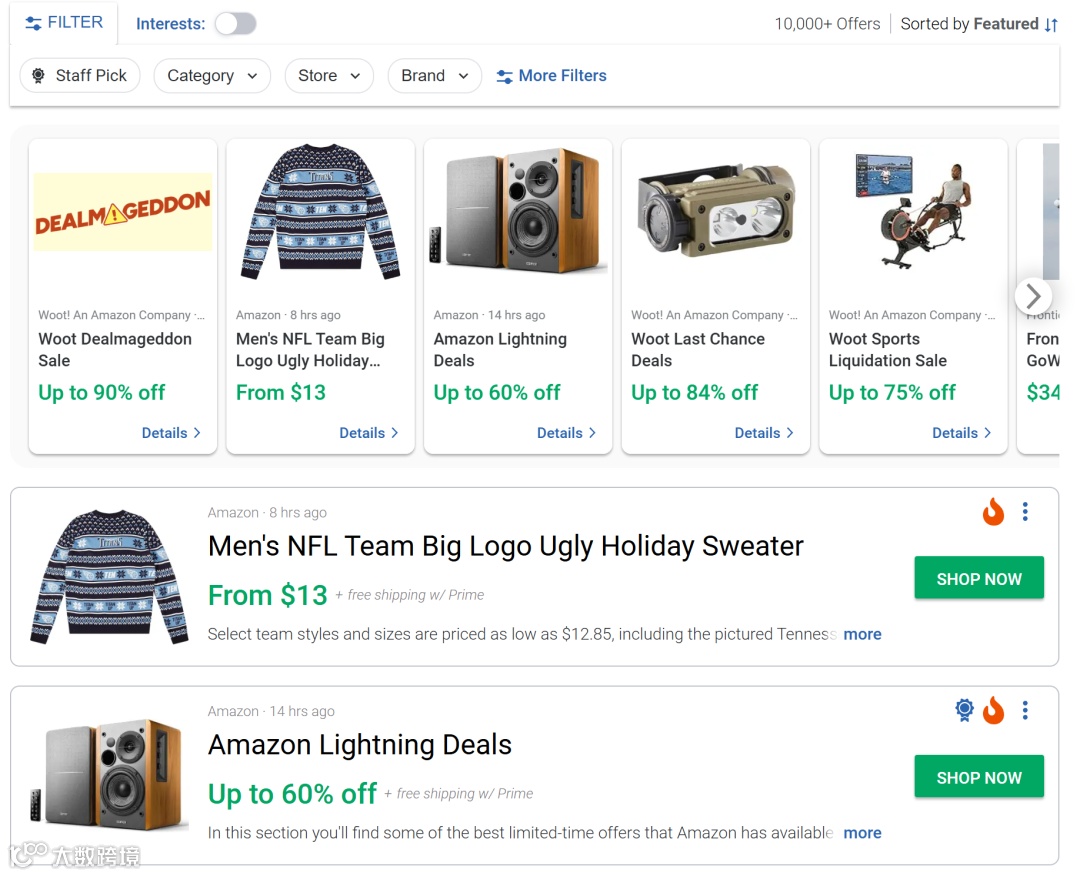Click the sort arrows icon beside Featured

1051,25
